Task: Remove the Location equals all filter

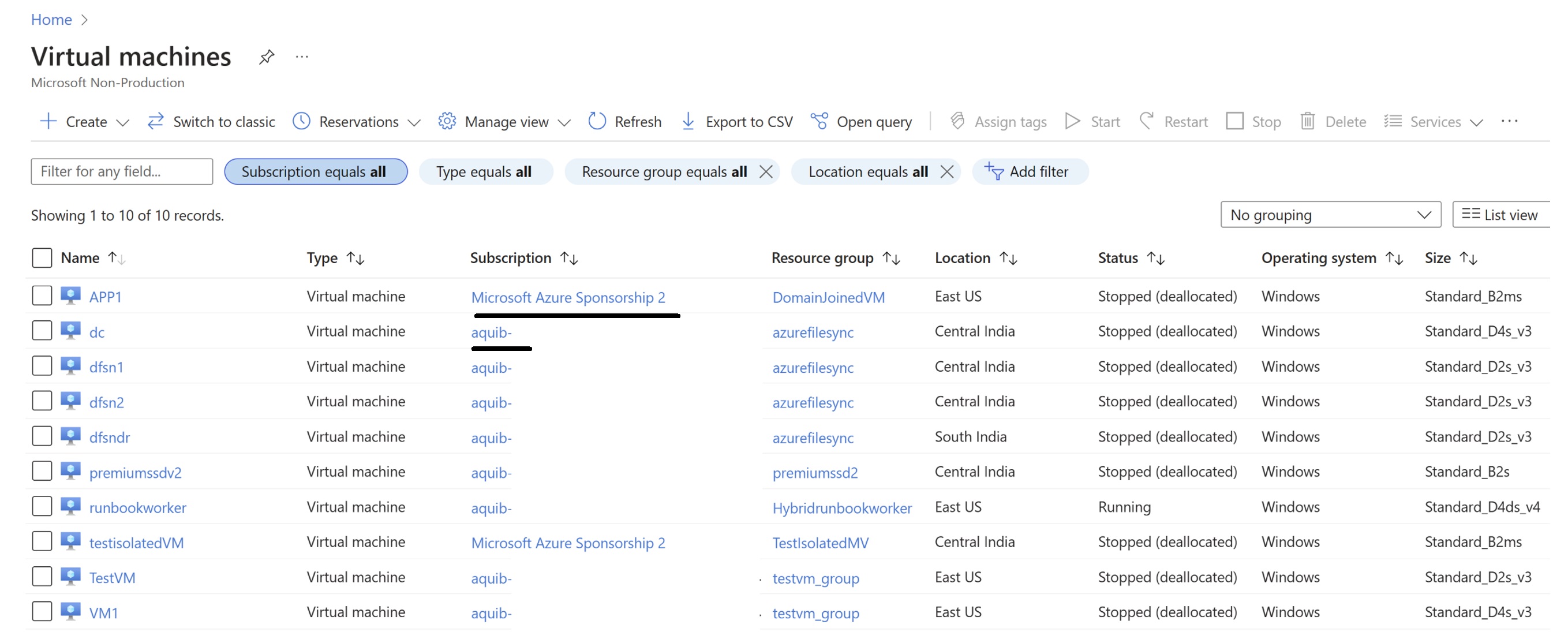Action: pos(946,171)
